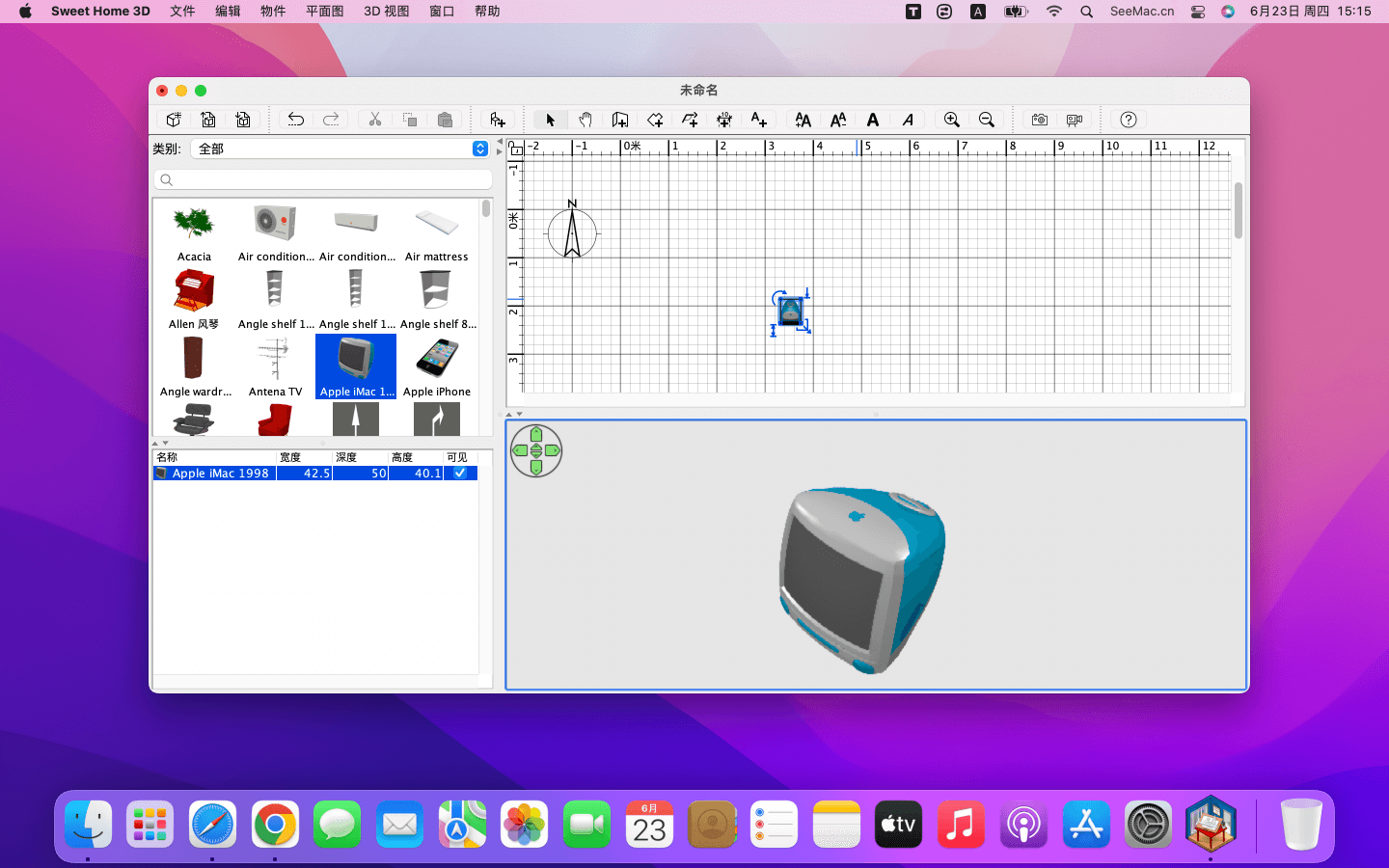This screenshot has width=1389, height=868.
Task: Select the Apple iMac 1998 catalog thumbnail
Action: tap(356, 367)
